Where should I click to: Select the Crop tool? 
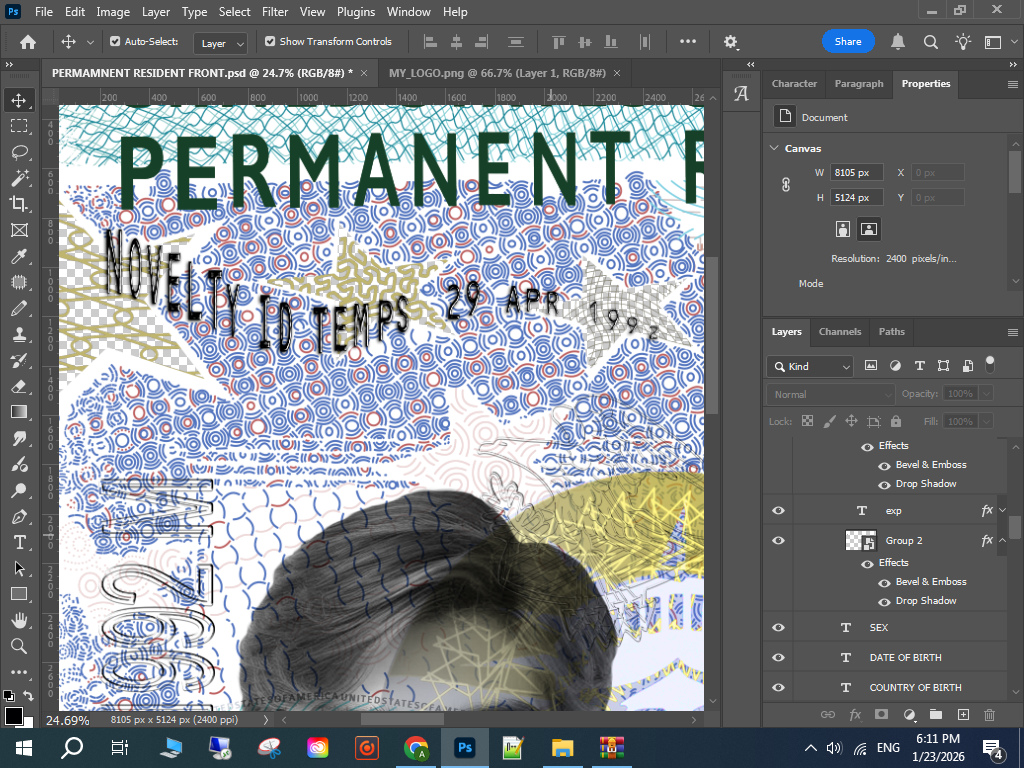19,204
